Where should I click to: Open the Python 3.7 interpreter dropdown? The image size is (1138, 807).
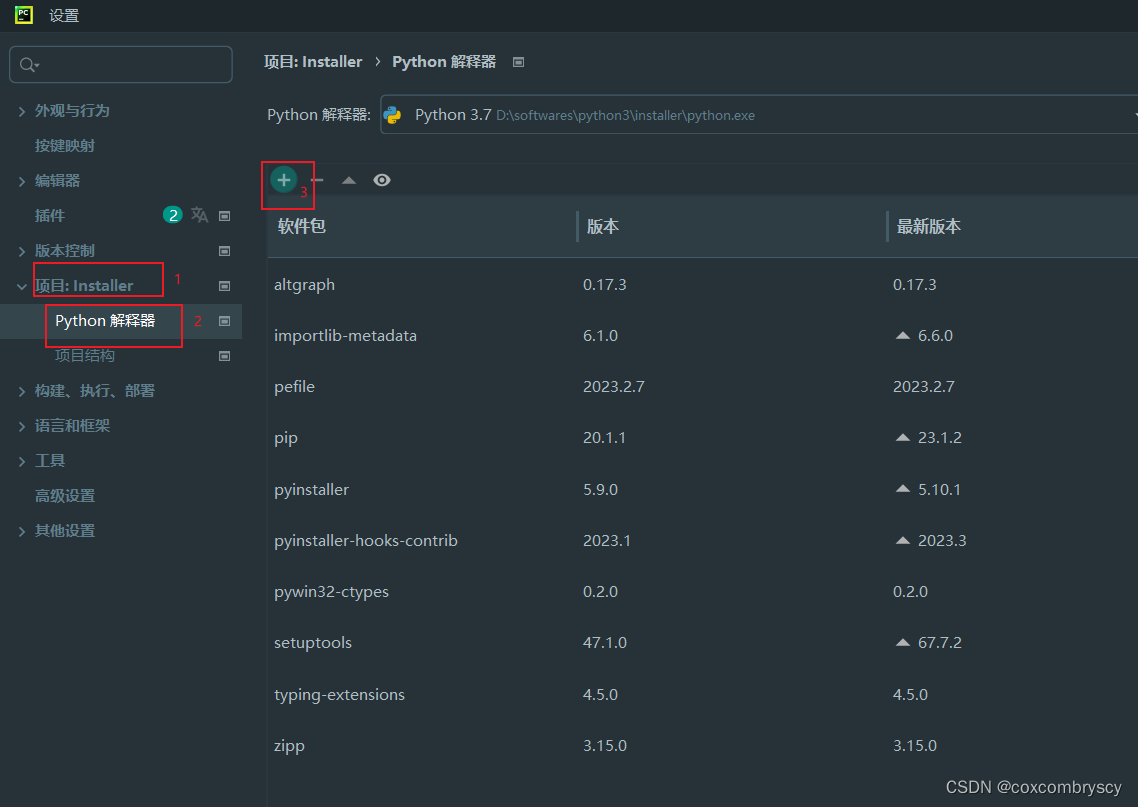click(x=759, y=115)
